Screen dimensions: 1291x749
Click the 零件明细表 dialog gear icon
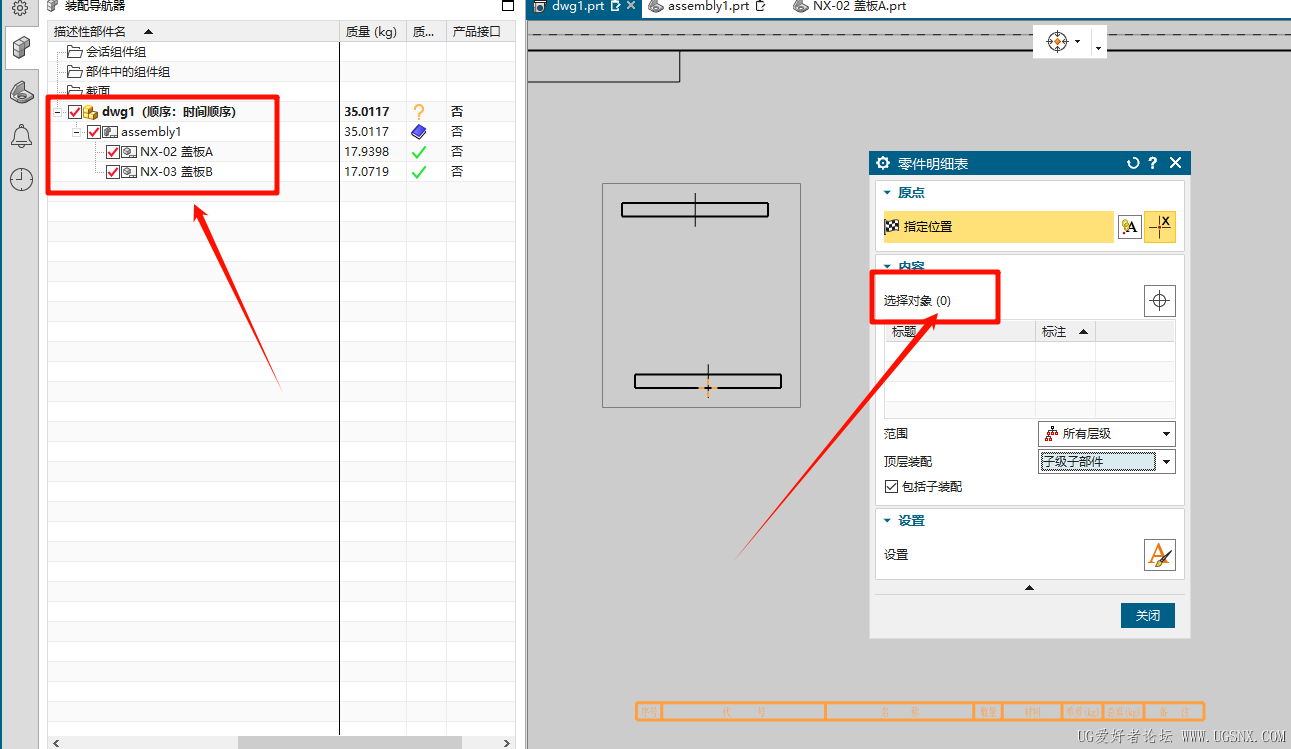pos(882,163)
